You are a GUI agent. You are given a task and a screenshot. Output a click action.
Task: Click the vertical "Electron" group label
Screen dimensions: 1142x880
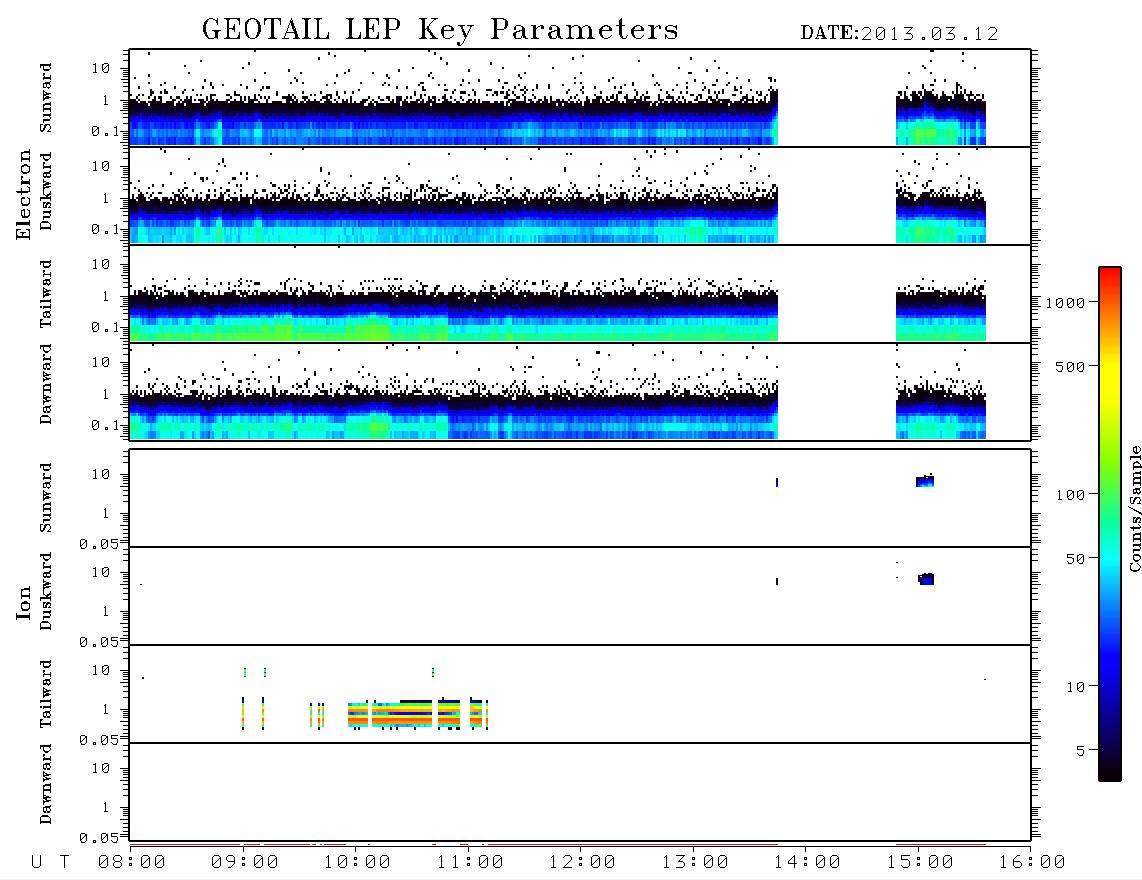(24, 195)
